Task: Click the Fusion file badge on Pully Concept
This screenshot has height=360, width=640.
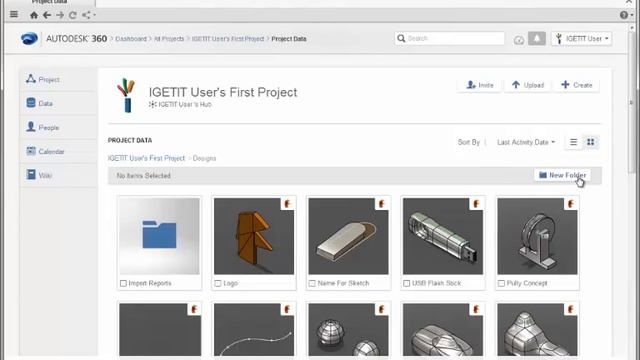Action: click(x=571, y=204)
